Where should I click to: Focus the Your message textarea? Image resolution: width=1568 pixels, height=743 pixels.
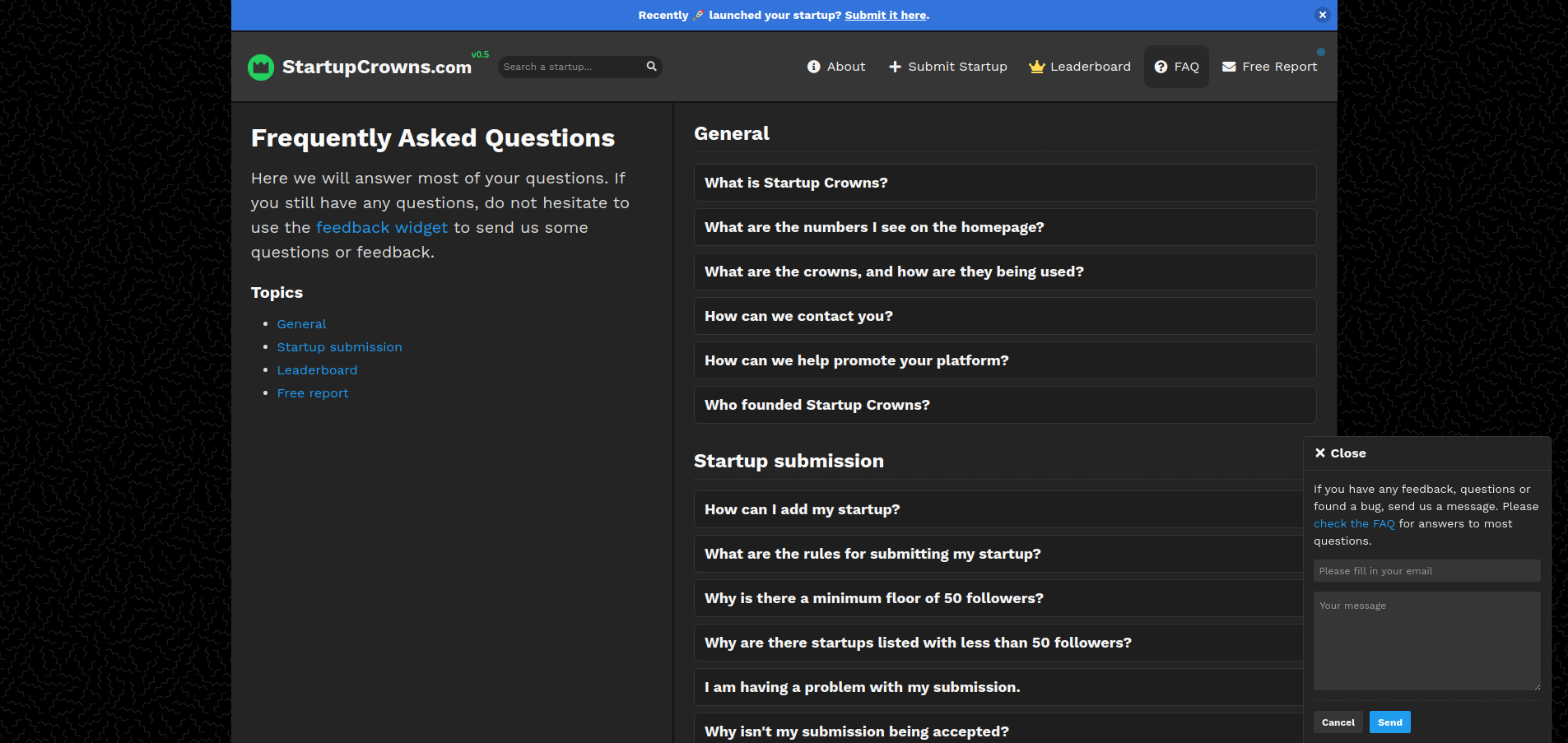(x=1426, y=641)
